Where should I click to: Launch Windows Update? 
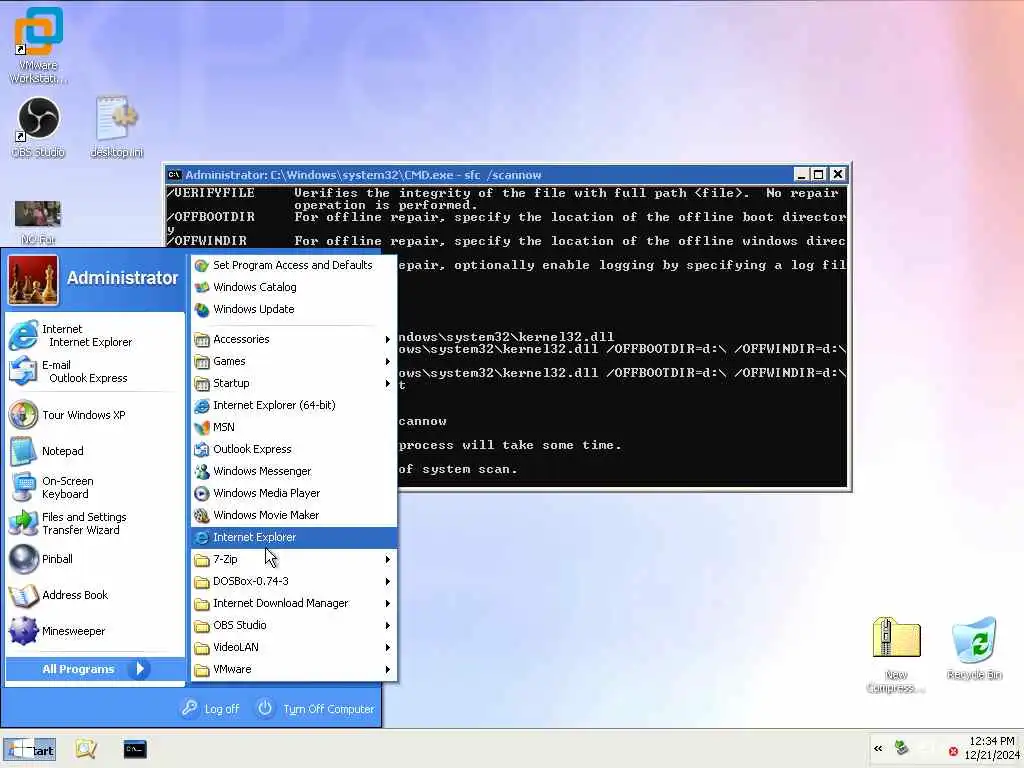pyautogui.click(x=293, y=310)
